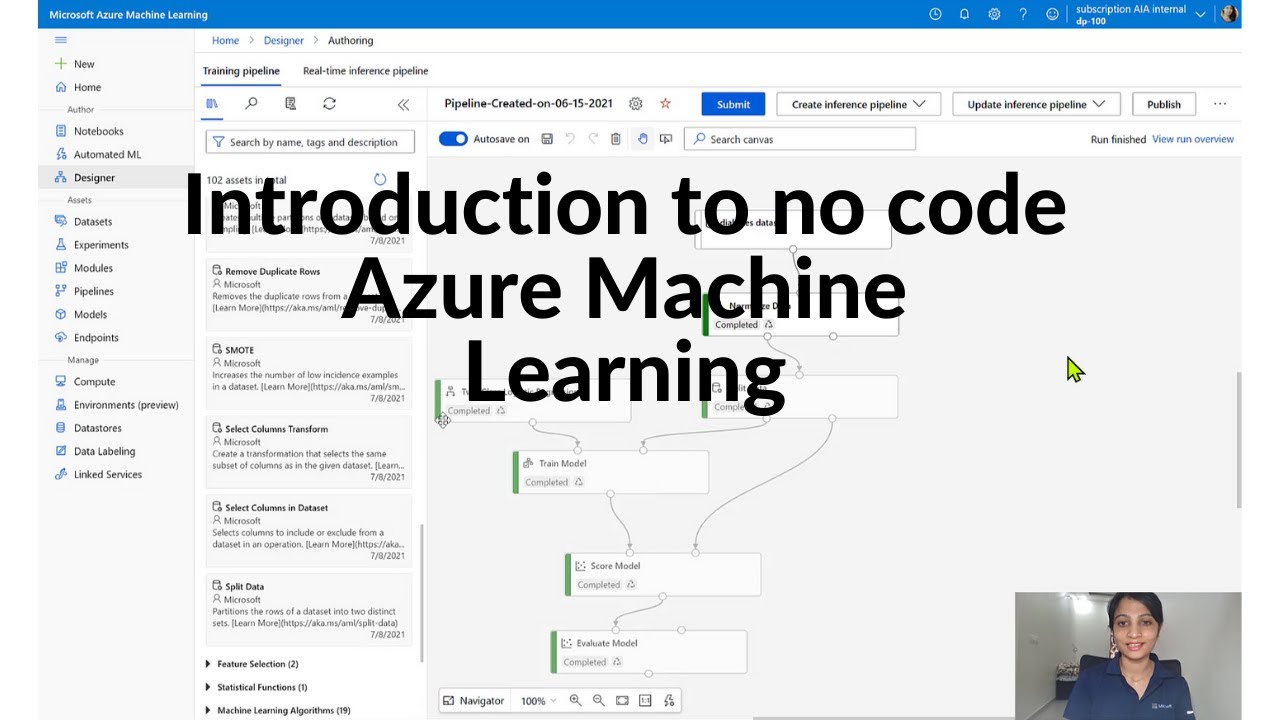Open View run overview link
Image resolution: width=1280 pixels, height=720 pixels.
point(1193,139)
